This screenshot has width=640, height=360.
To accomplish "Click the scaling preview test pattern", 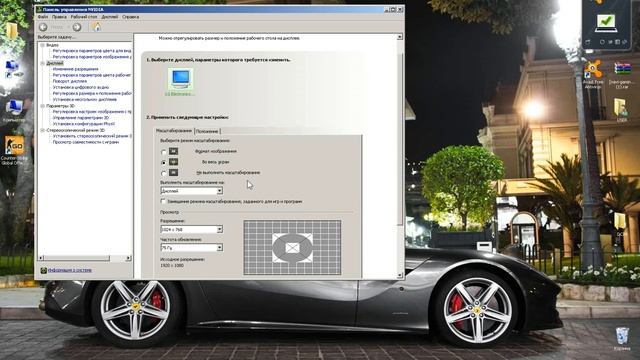I will click(x=292, y=247).
